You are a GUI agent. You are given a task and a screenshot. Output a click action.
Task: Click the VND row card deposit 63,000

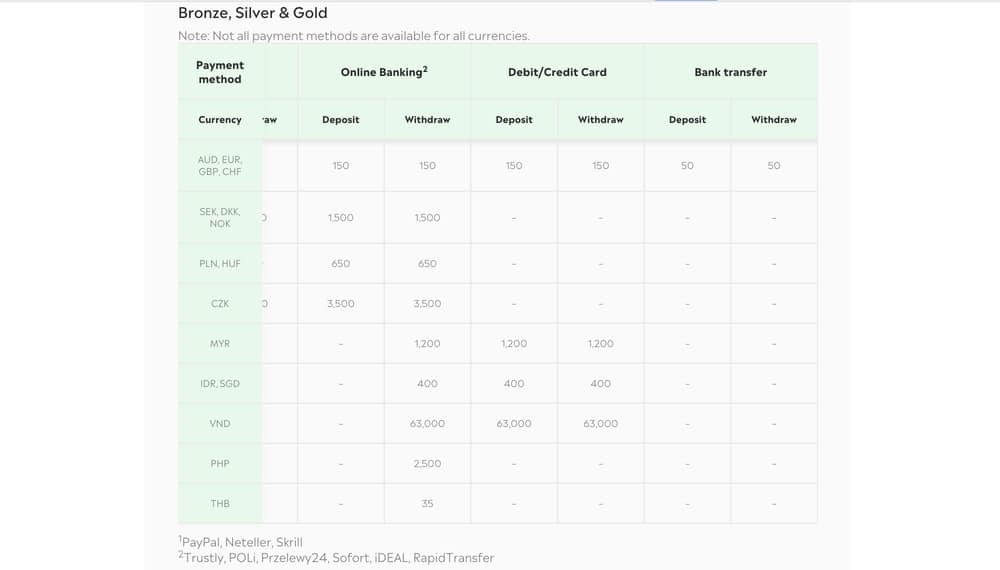(514, 423)
